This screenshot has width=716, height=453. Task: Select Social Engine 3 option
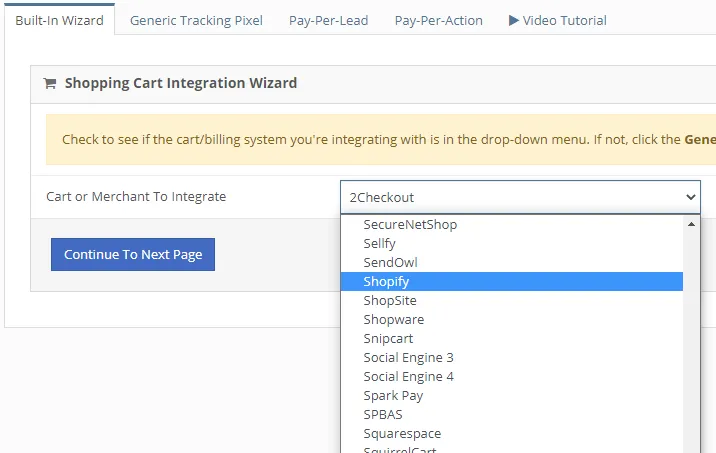pyautogui.click(x=511, y=358)
